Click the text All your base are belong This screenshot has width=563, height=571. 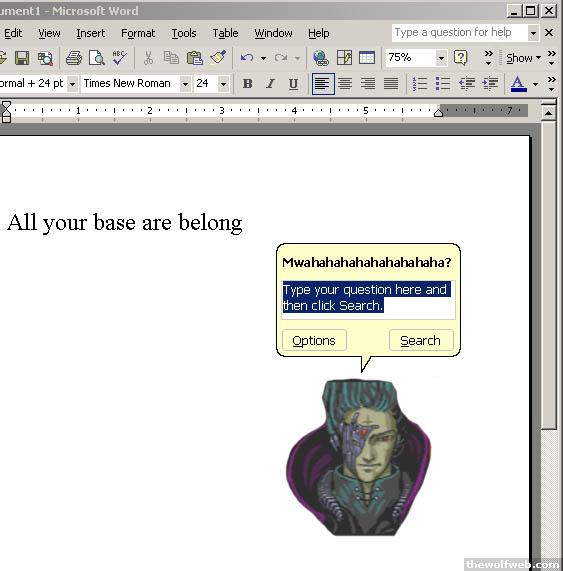pos(125,223)
